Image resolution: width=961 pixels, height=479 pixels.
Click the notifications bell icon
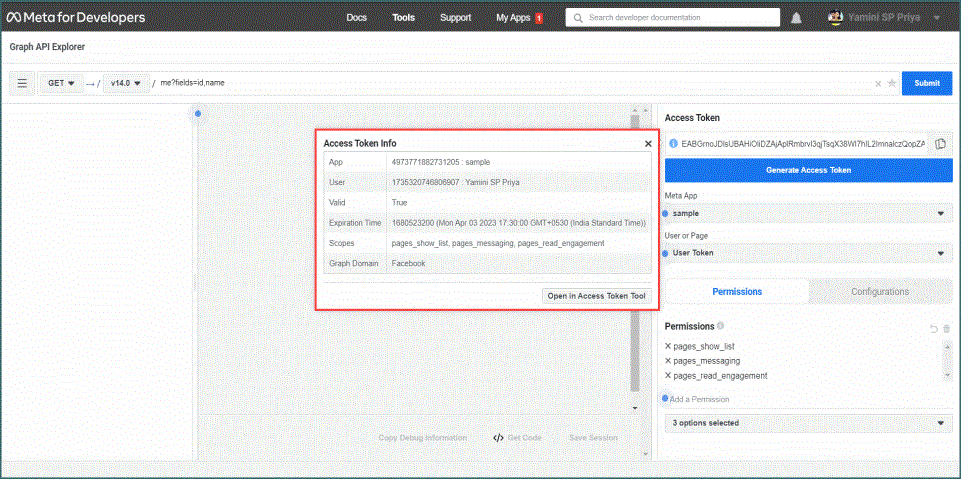[796, 18]
